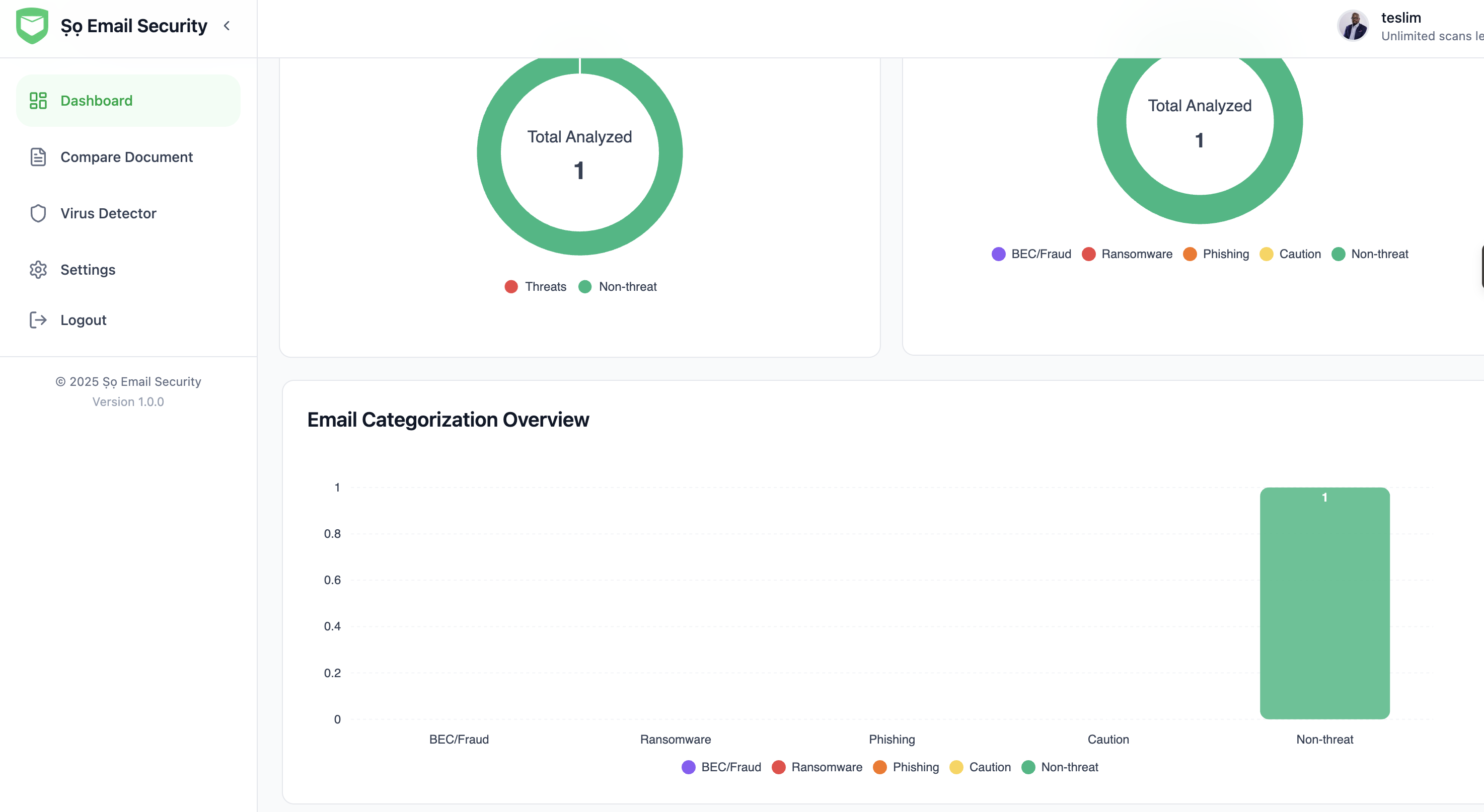1484x812 pixels.
Task: Open teslim's profile avatar
Action: coord(1352,26)
